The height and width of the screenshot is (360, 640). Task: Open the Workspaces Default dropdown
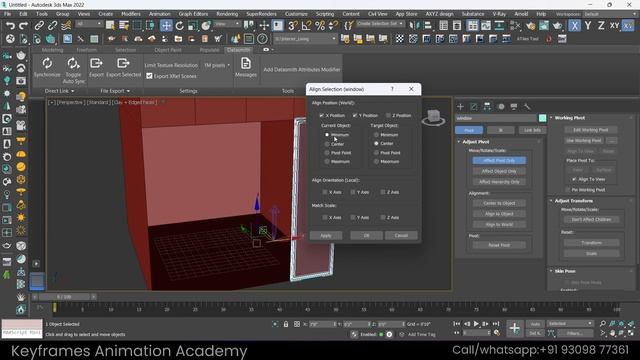click(610, 14)
